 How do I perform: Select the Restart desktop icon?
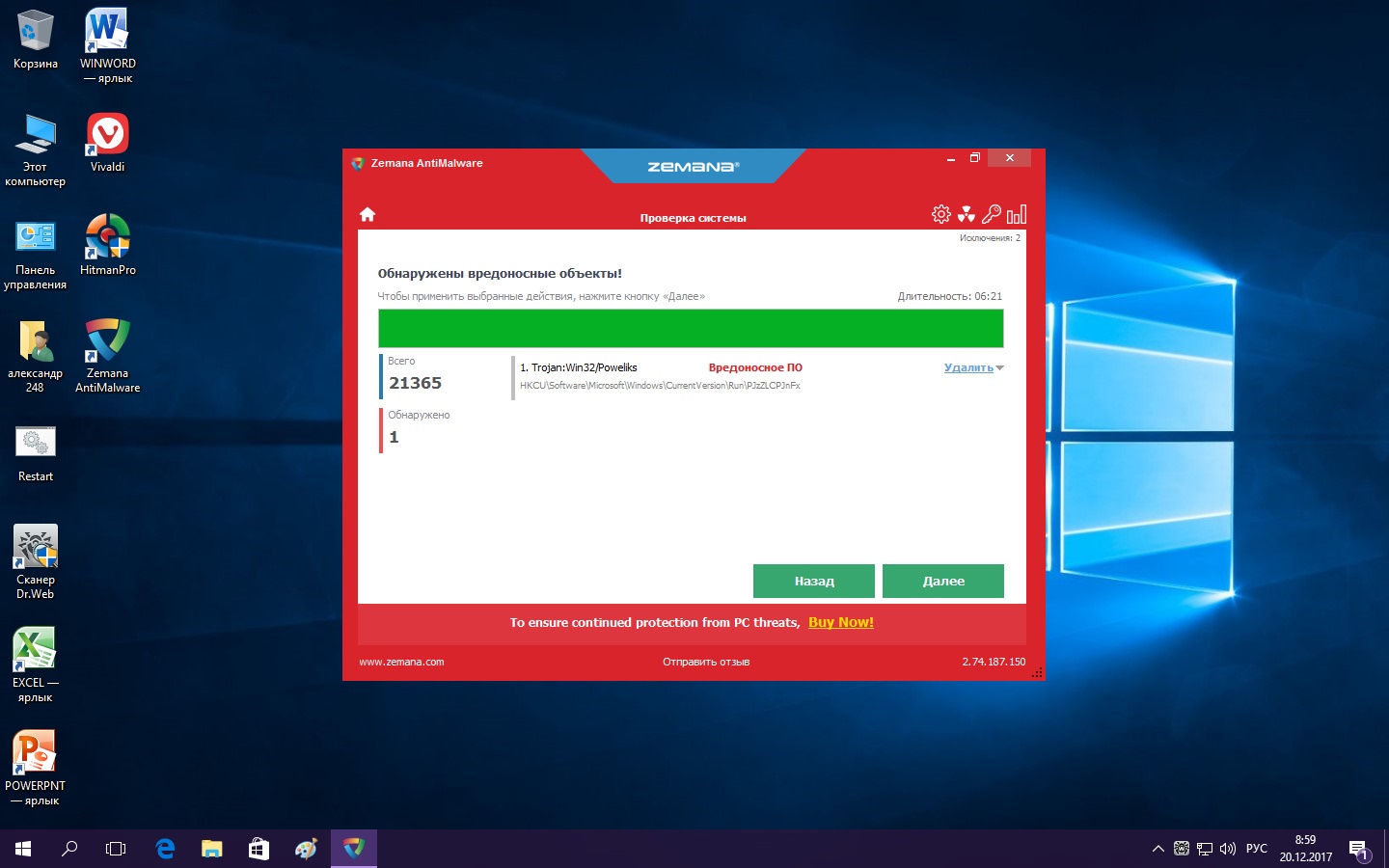pyautogui.click(x=36, y=453)
